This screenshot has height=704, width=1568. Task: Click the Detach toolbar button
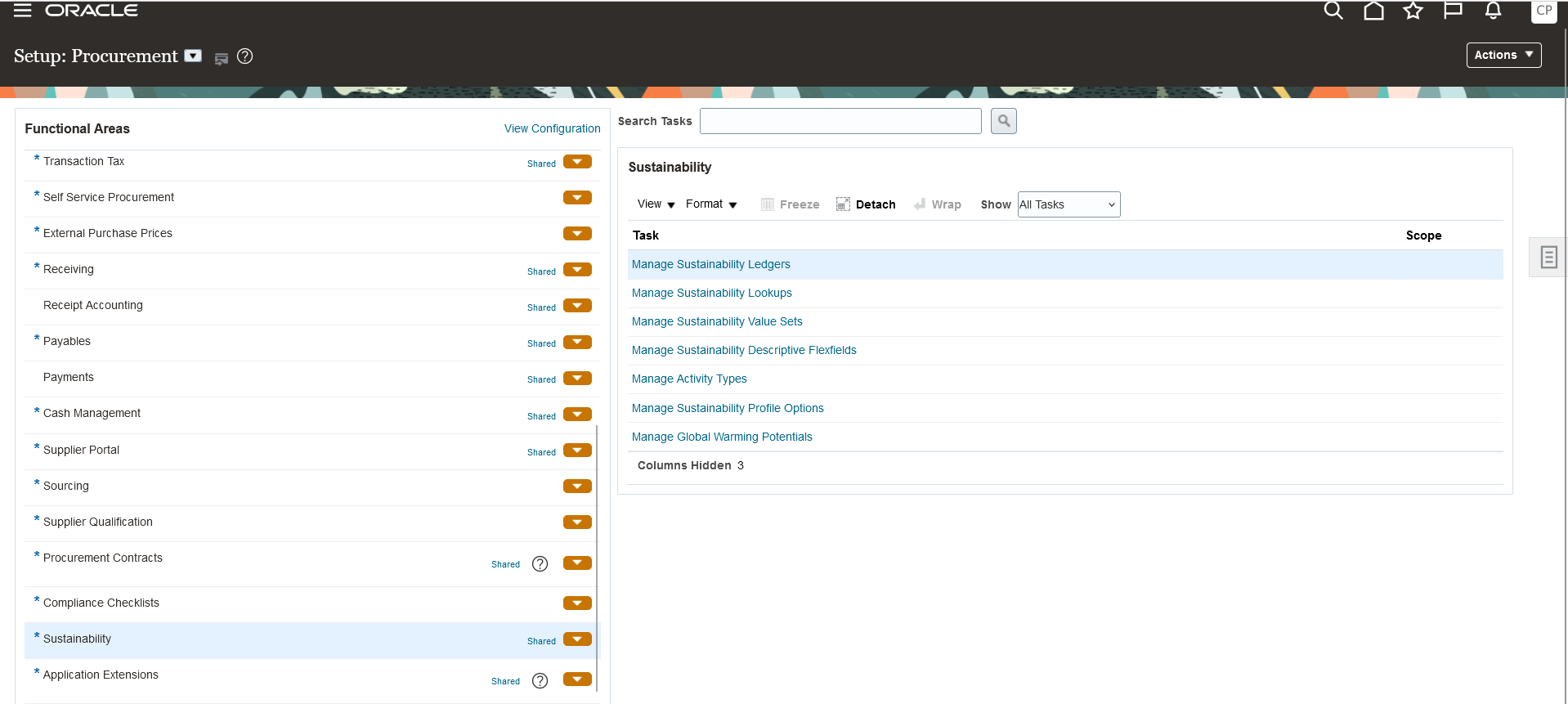[866, 204]
